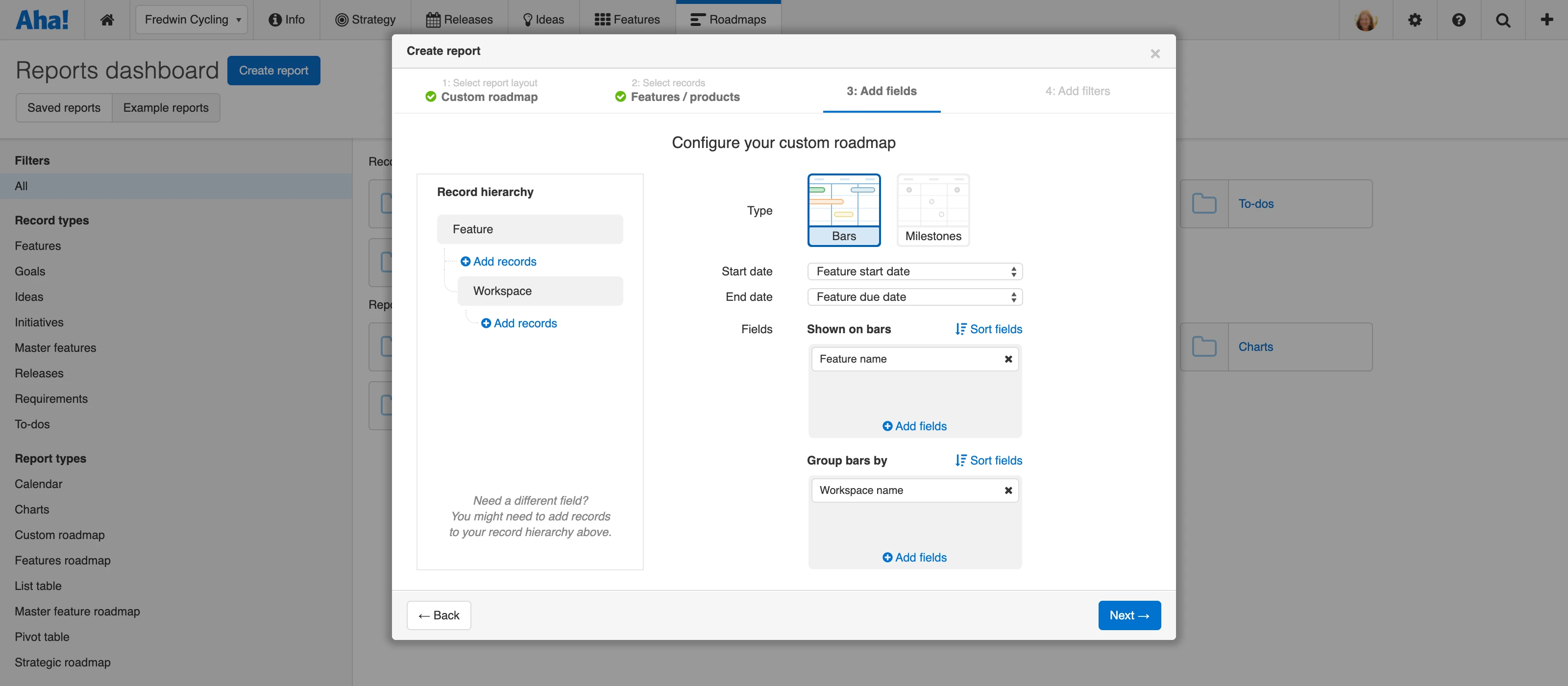Click the user avatar photo
The width and height of the screenshot is (1568, 686).
coord(1366,20)
